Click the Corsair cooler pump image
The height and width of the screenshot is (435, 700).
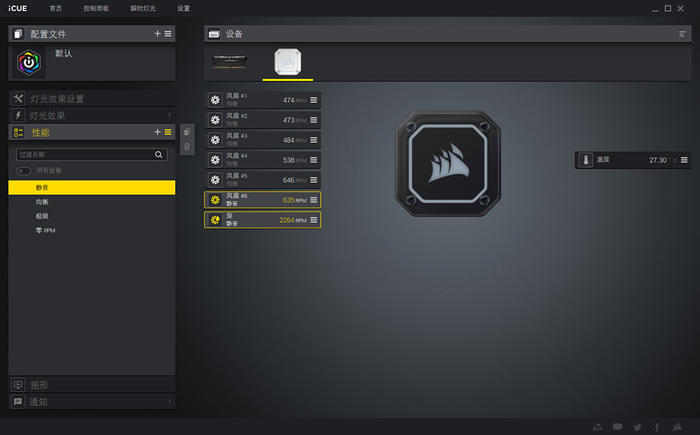coord(448,163)
